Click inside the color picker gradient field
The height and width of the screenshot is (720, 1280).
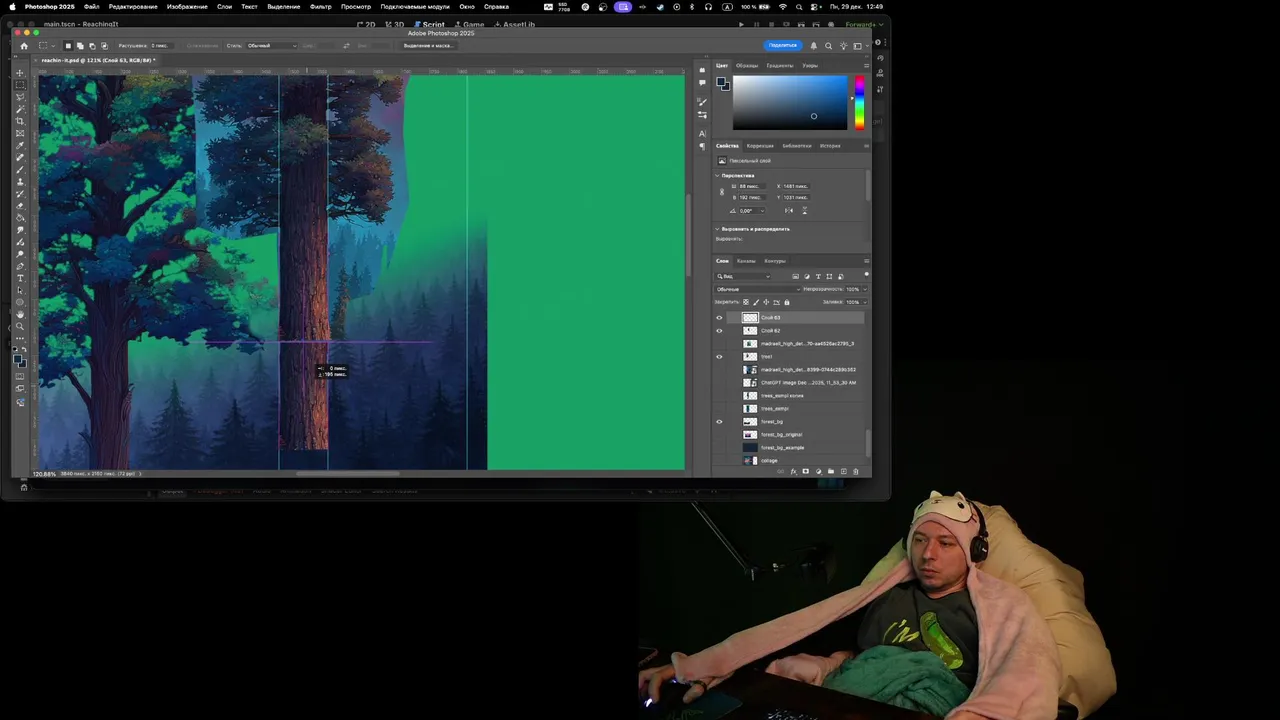(790, 103)
